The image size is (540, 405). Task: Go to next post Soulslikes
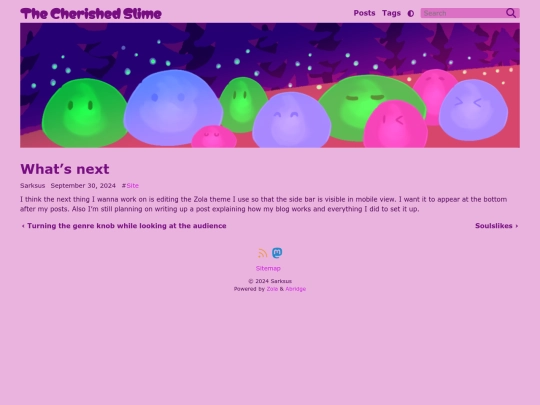tap(496, 226)
